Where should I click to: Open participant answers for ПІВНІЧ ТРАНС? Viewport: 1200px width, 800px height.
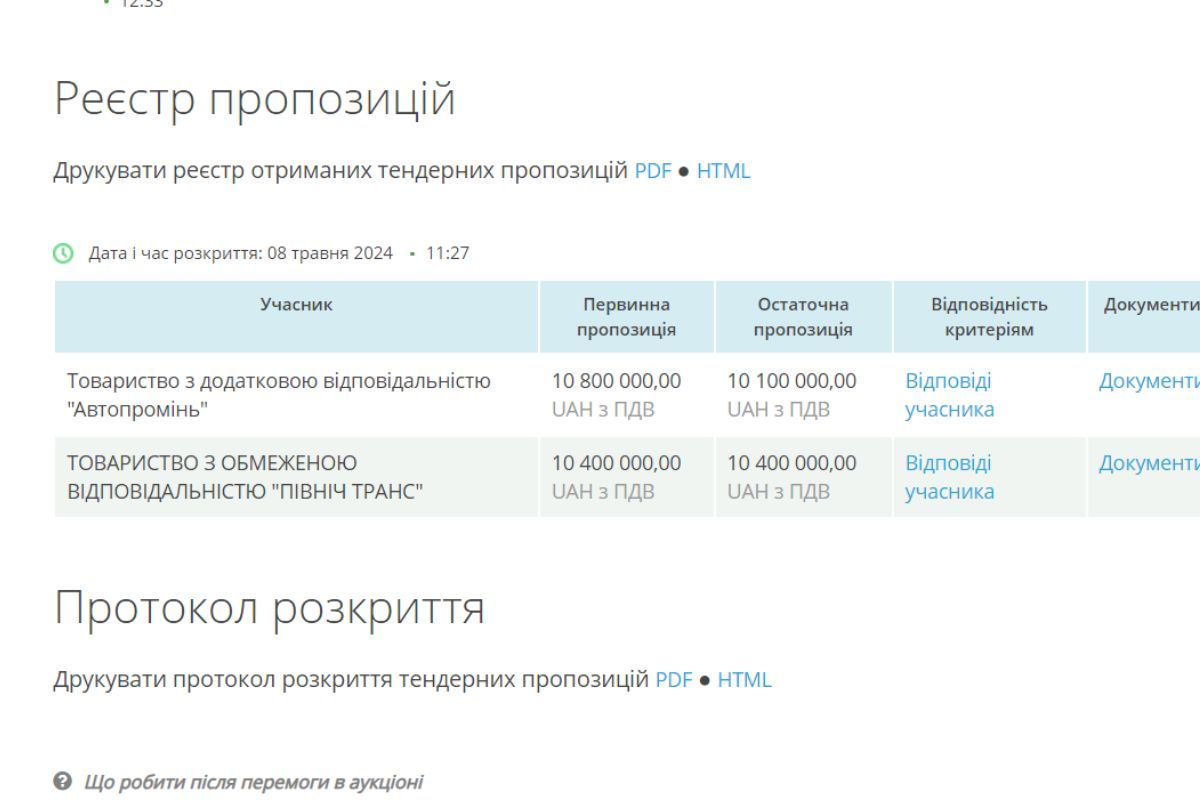pos(947,477)
